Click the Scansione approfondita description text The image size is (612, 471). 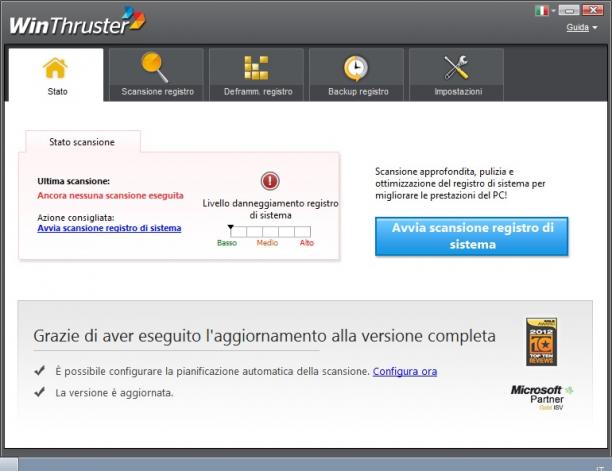(460, 183)
